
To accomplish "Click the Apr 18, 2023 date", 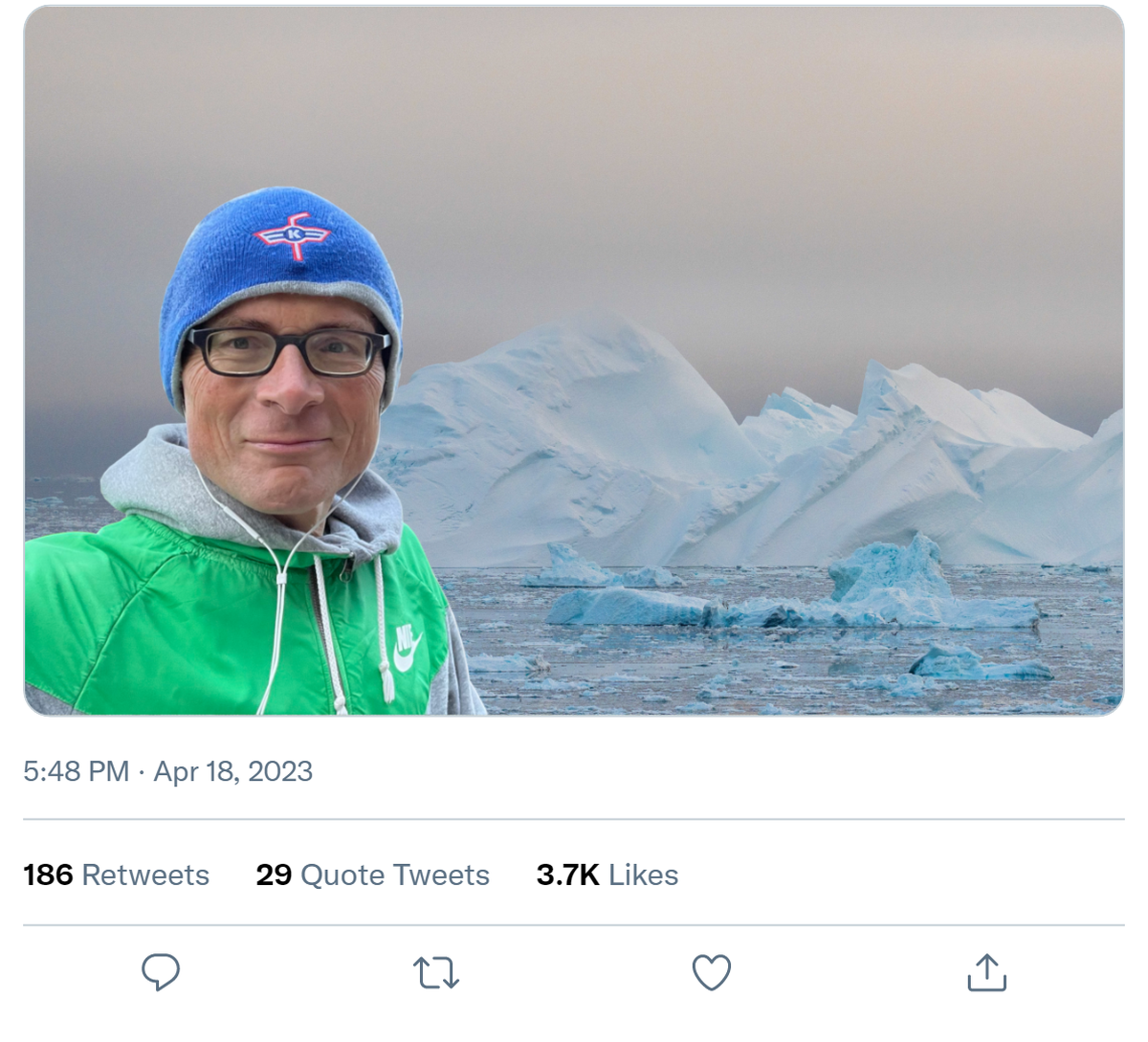I will point(232,771).
